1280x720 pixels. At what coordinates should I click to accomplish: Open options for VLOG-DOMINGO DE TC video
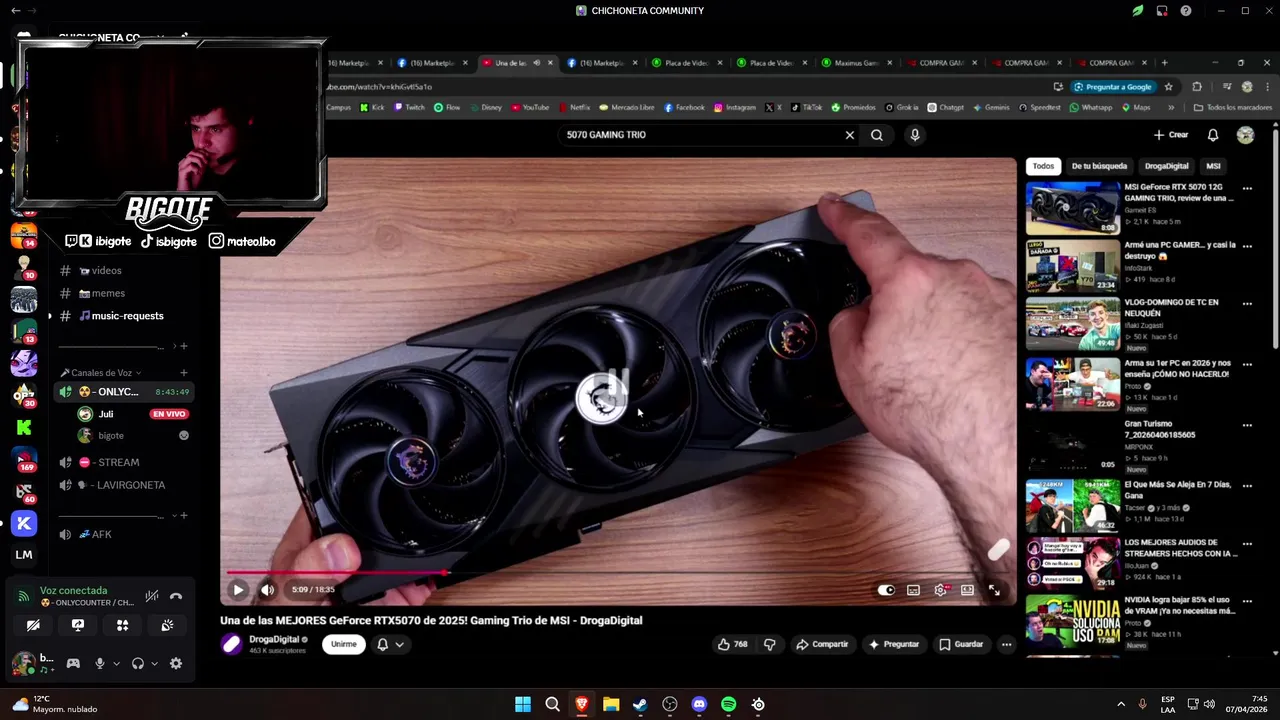pos(1247,303)
